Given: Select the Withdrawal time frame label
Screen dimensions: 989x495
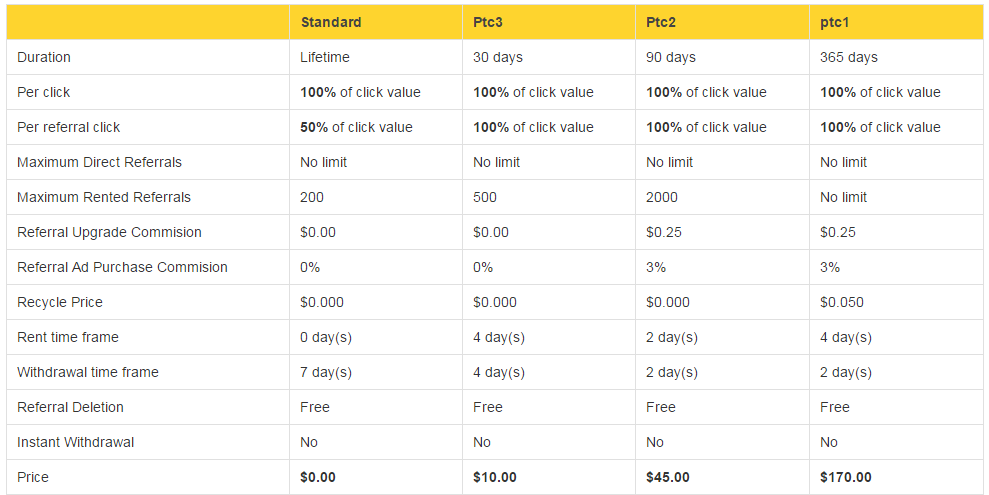Looking at the screenshot, I should pos(88,372).
